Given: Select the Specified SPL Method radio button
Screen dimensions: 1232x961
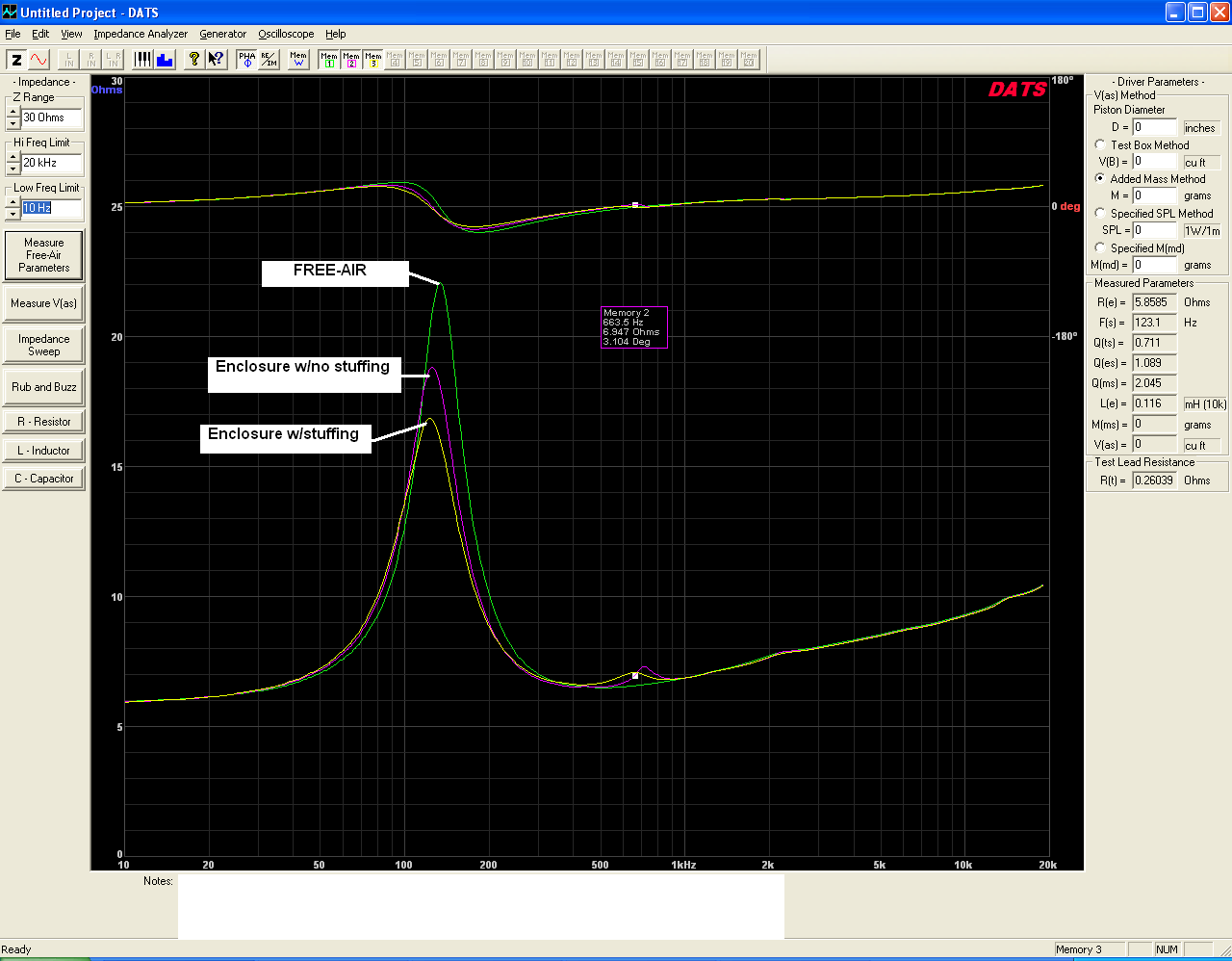Looking at the screenshot, I should [1100, 213].
